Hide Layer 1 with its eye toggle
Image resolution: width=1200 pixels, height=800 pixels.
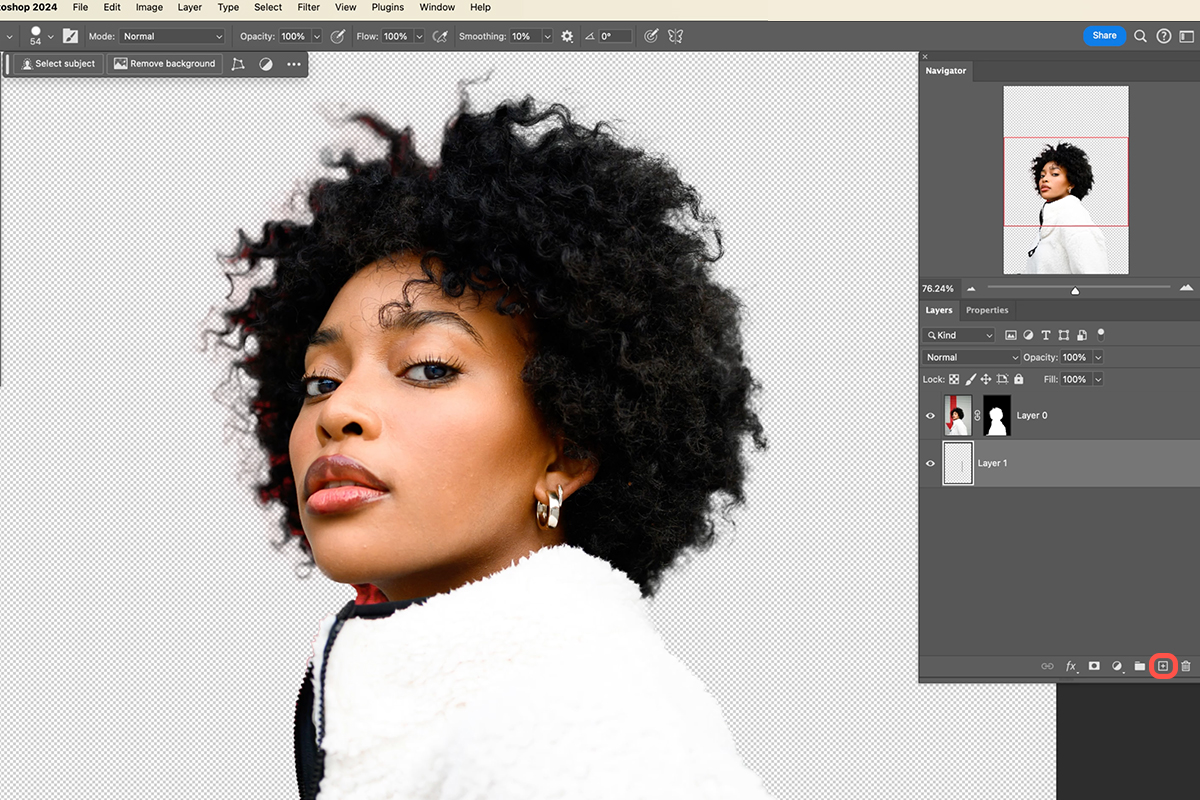(x=930, y=463)
